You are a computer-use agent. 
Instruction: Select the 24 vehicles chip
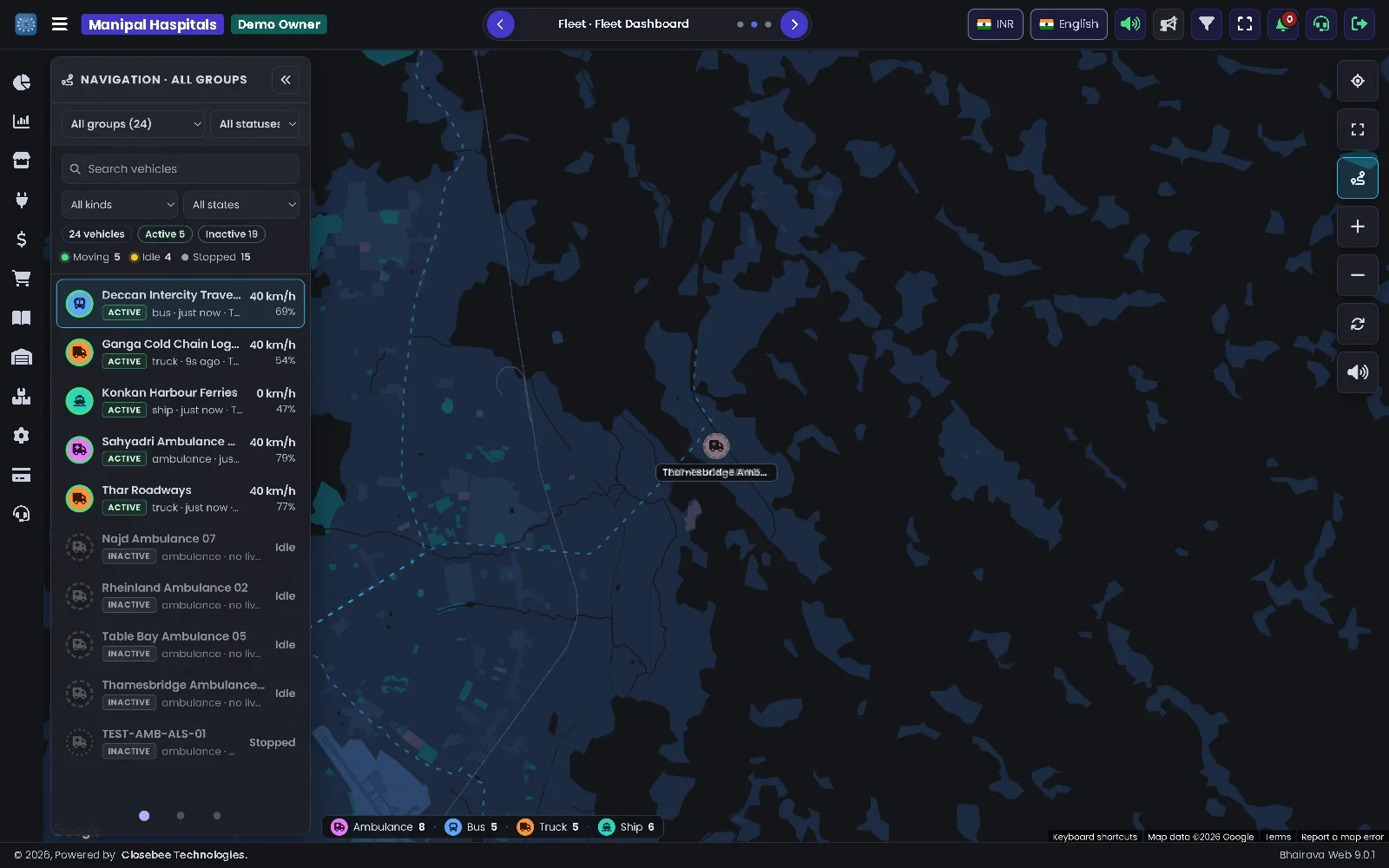(x=96, y=234)
